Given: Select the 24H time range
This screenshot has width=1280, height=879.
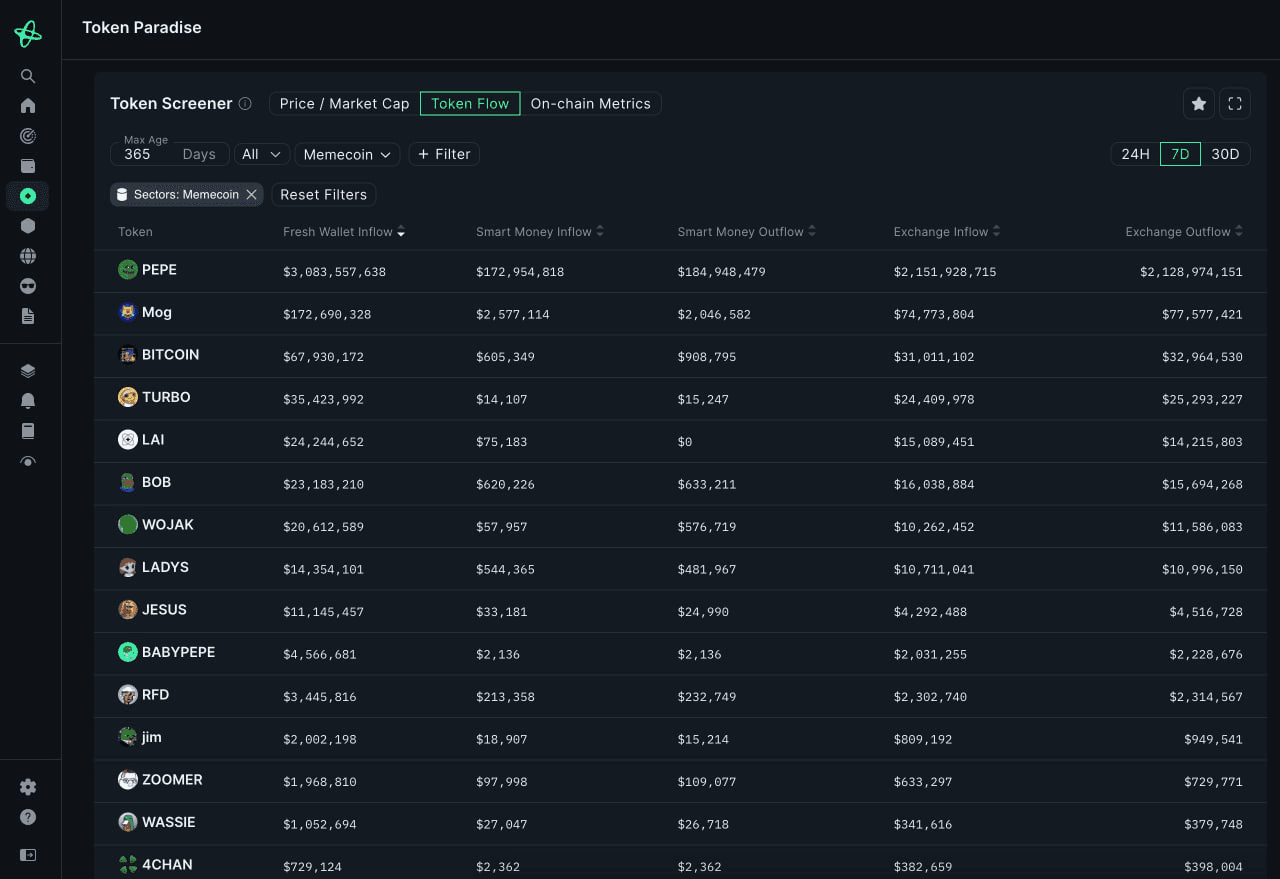Looking at the screenshot, I should click(x=1135, y=154).
